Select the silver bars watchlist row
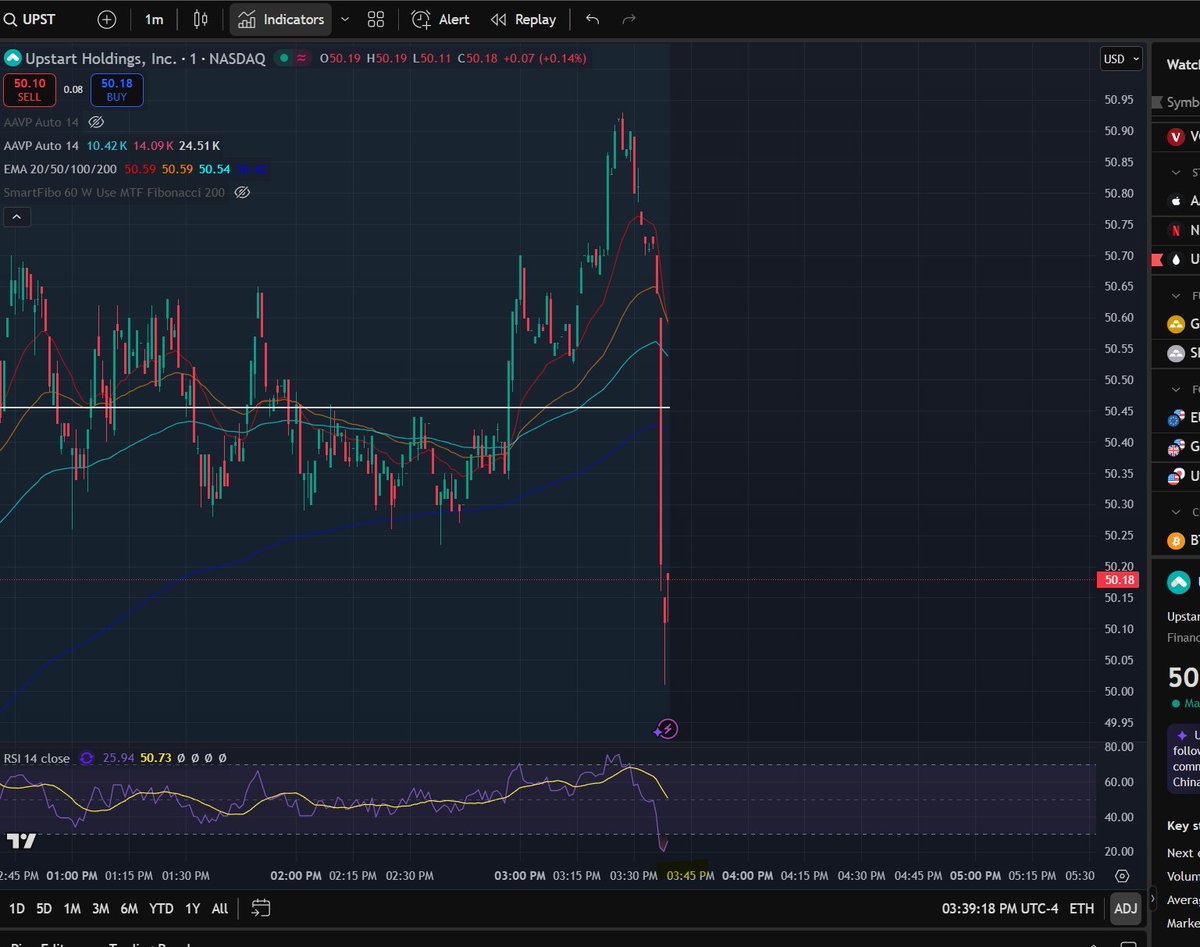This screenshot has height=947, width=1200. (x=1176, y=353)
